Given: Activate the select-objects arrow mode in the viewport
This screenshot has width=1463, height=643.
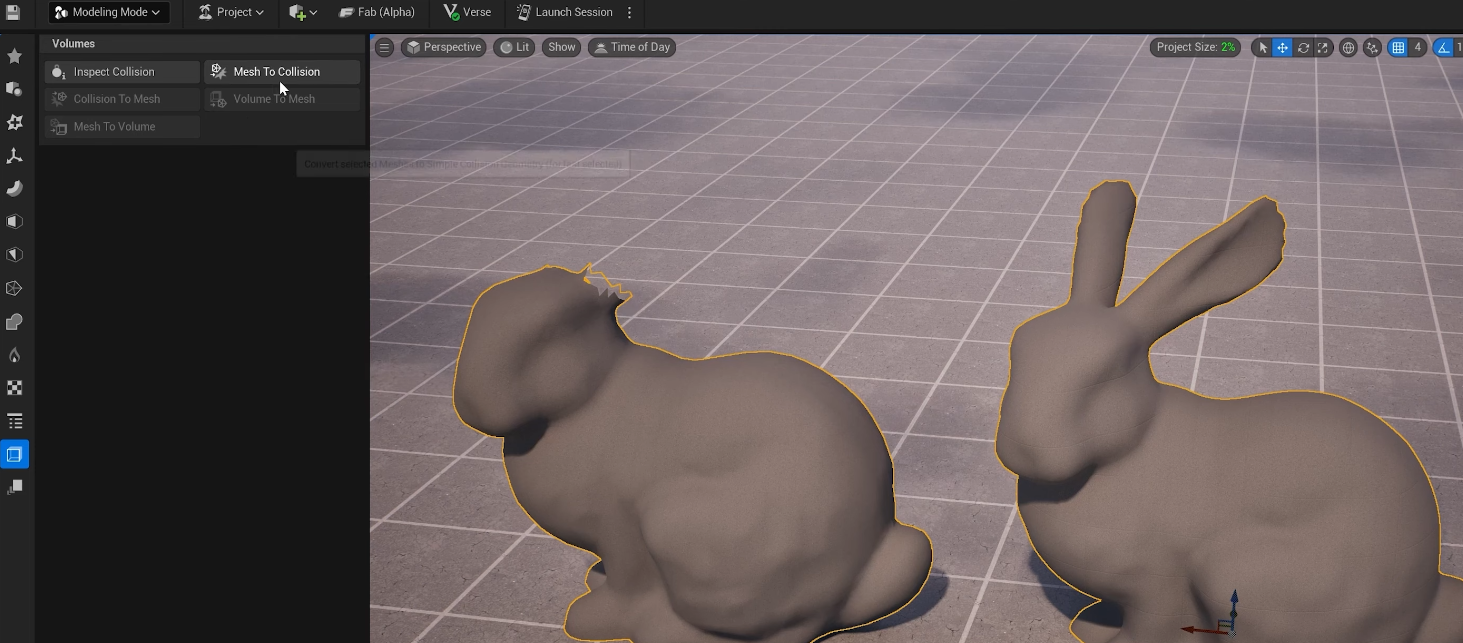Looking at the screenshot, I should click(1262, 47).
